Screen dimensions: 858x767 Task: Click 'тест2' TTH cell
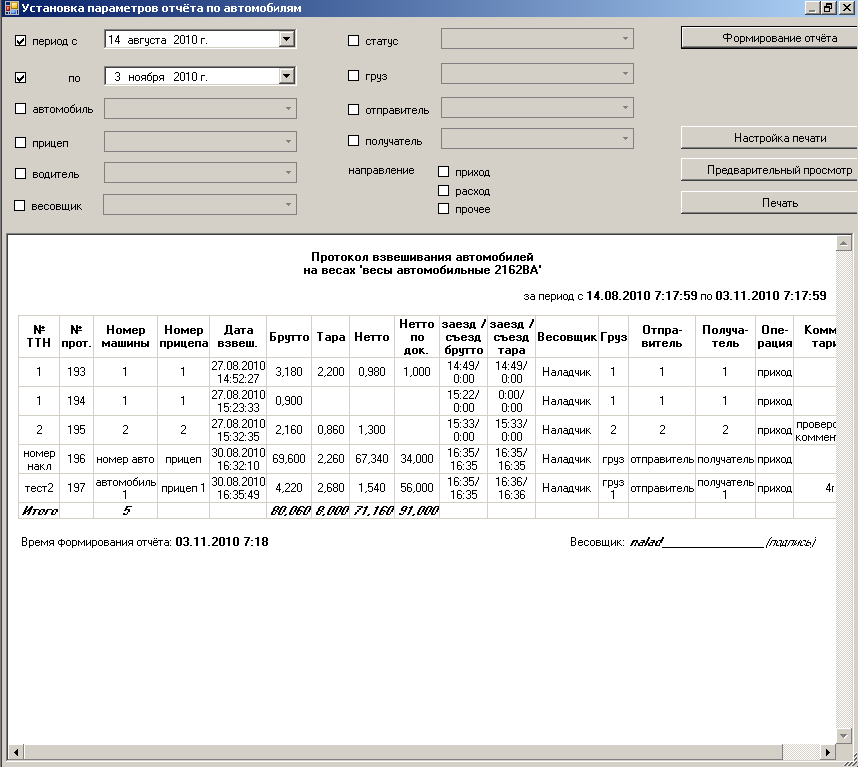(39, 488)
